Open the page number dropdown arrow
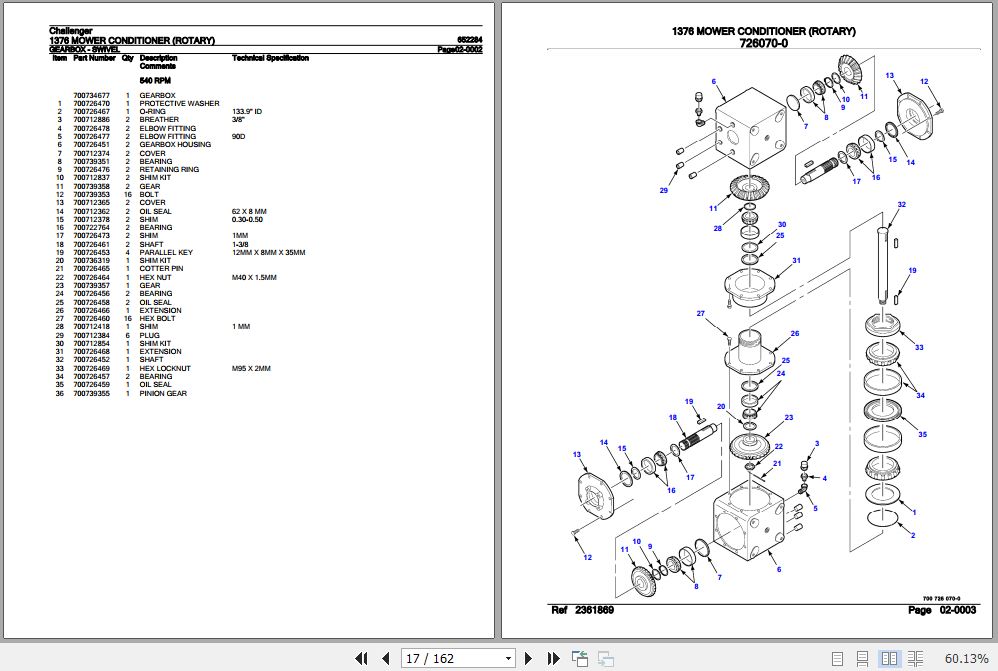Screen dimensions: 998x671 [x=508, y=658]
